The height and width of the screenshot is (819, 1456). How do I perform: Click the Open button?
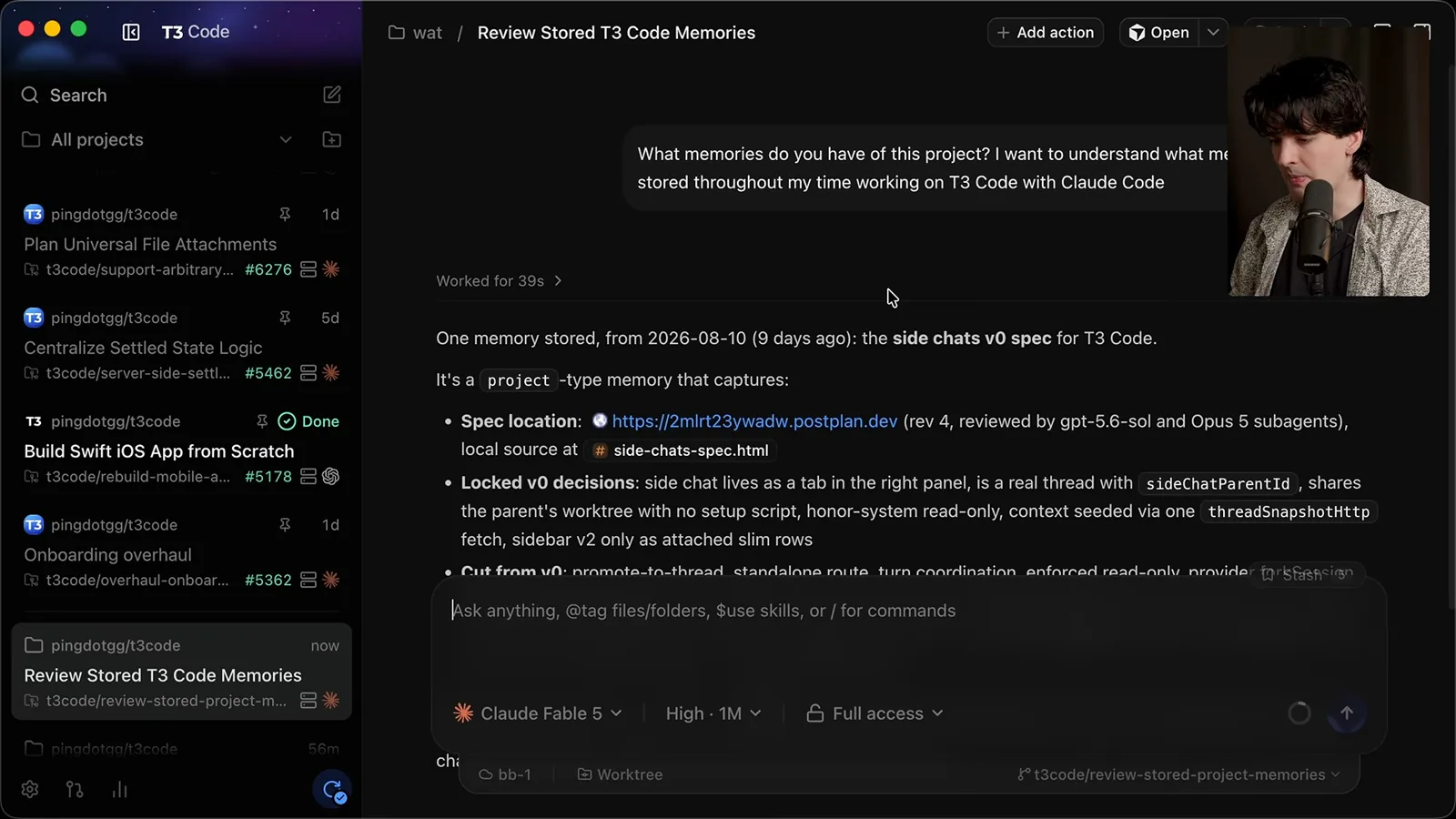pos(1159,33)
